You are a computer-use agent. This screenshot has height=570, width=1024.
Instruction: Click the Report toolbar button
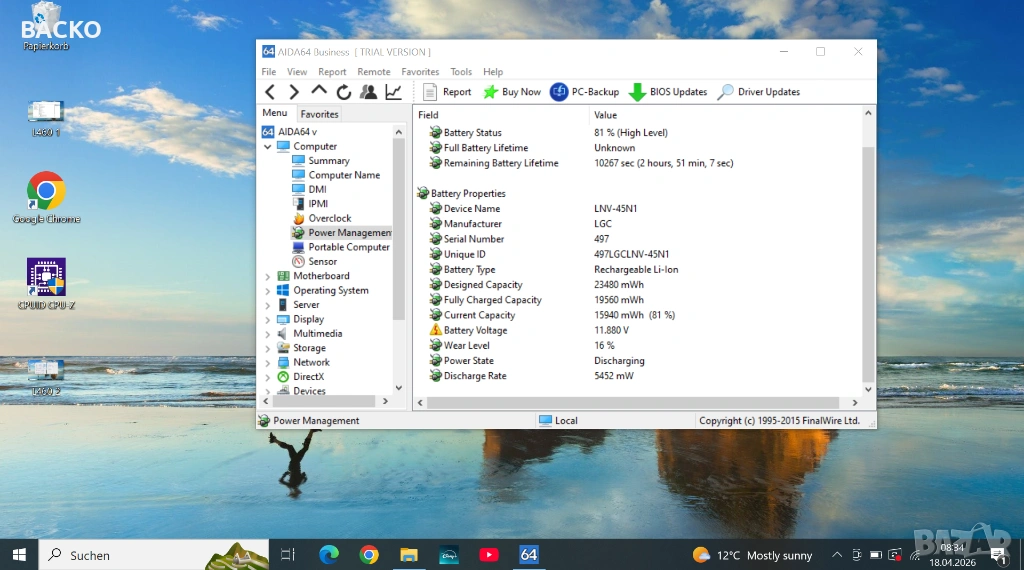pyautogui.click(x=446, y=92)
